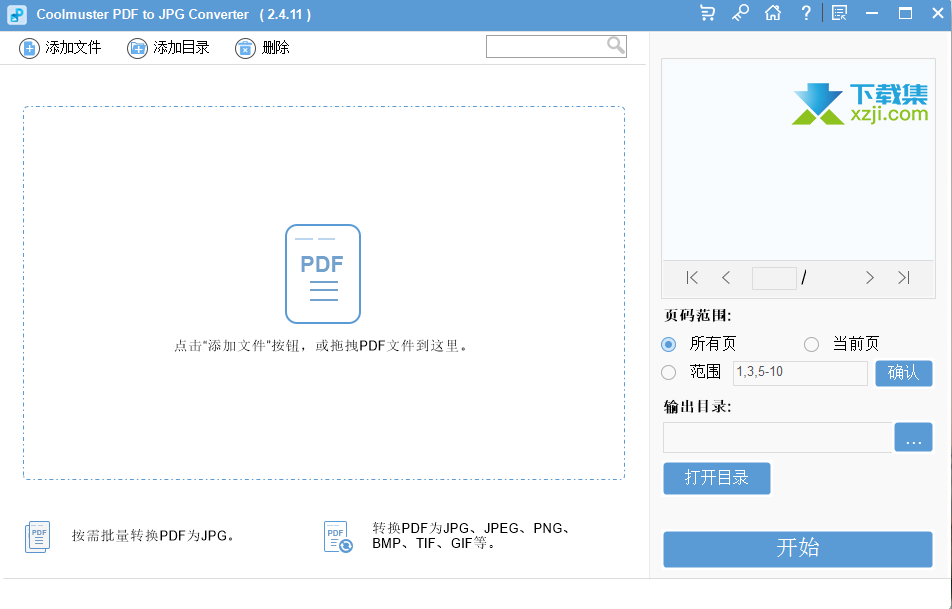Open the help question mark icon
This screenshot has height=609, width=952.
pyautogui.click(x=806, y=13)
